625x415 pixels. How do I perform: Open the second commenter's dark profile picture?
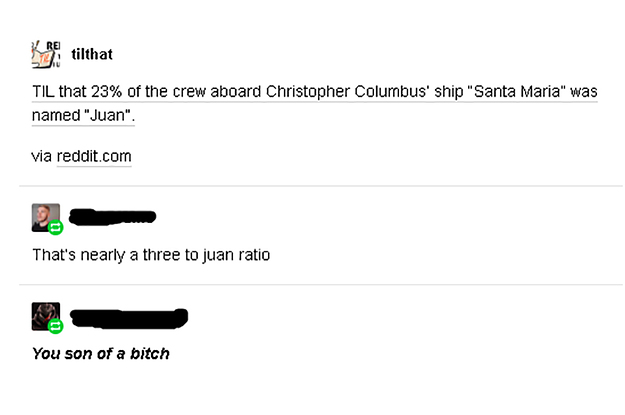[45, 316]
